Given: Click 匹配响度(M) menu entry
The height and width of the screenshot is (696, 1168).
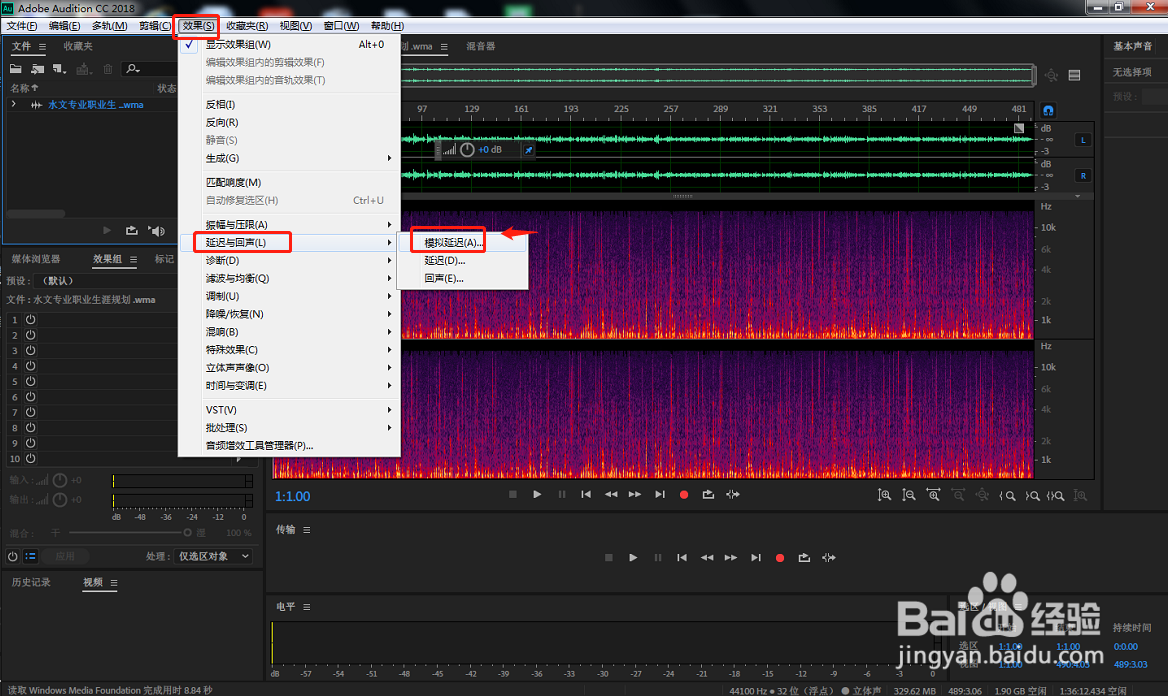Looking at the screenshot, I should (x=289, y=182).
